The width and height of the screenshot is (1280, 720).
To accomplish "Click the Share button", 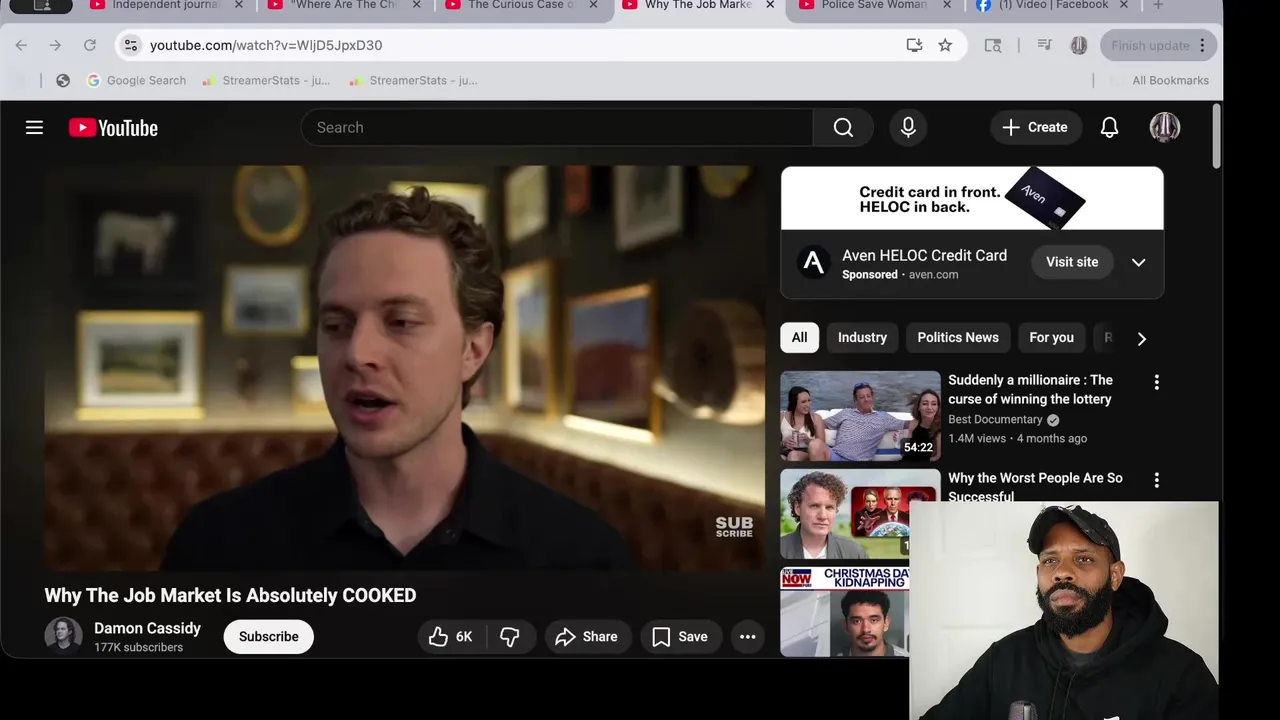I will point(587,636).
